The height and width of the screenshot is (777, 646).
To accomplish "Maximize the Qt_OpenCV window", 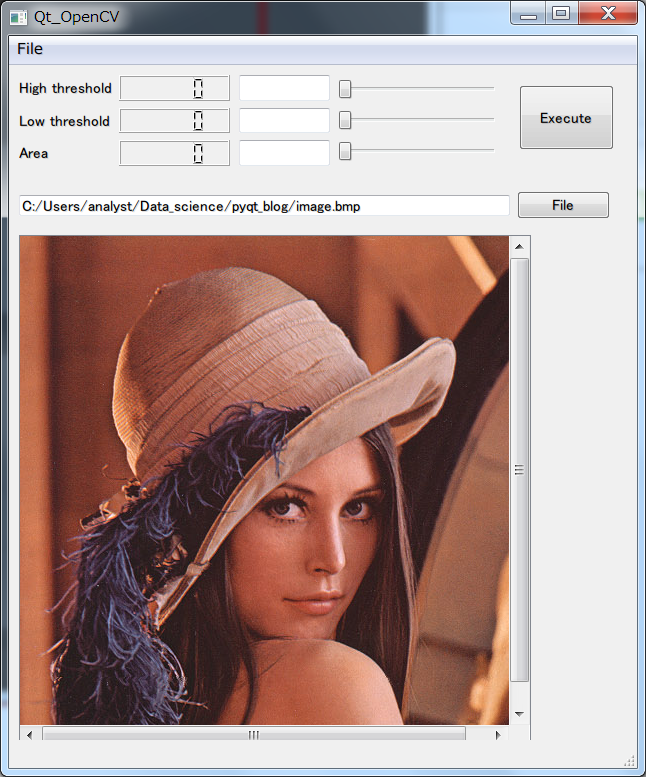I will click(561, 13).
